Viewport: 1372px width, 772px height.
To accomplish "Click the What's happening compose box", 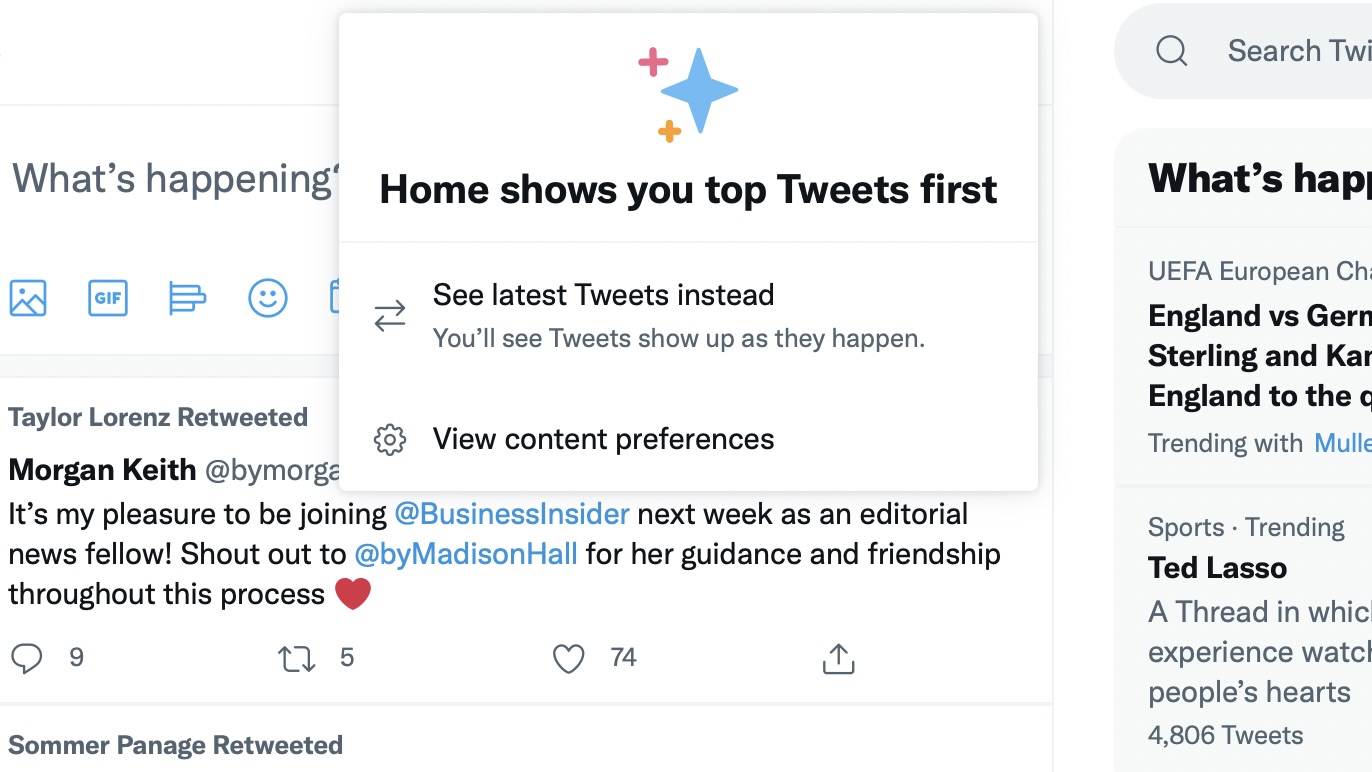I will (170, 179).
